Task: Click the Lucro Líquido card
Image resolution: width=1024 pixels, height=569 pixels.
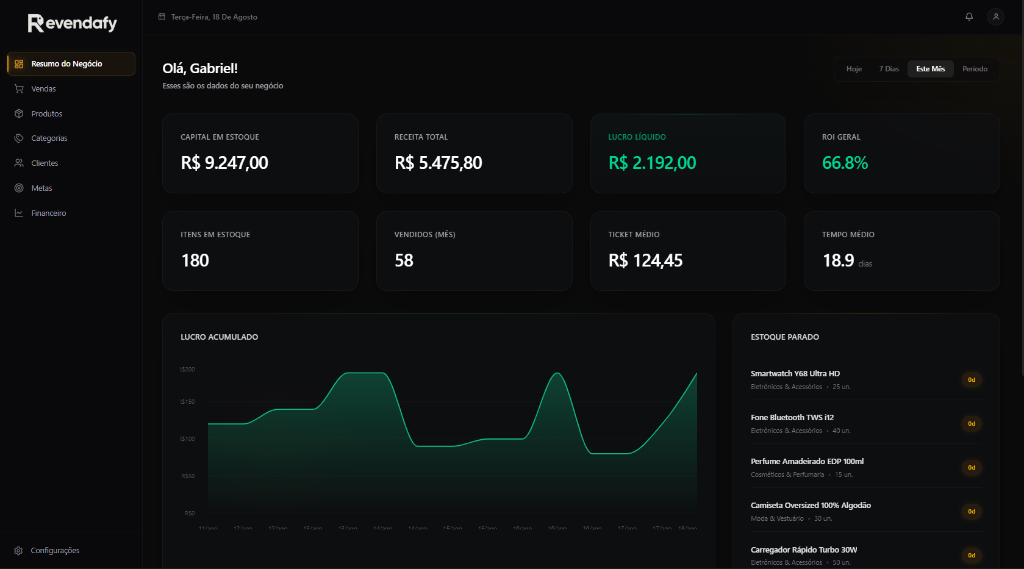Action: [688, 154]
